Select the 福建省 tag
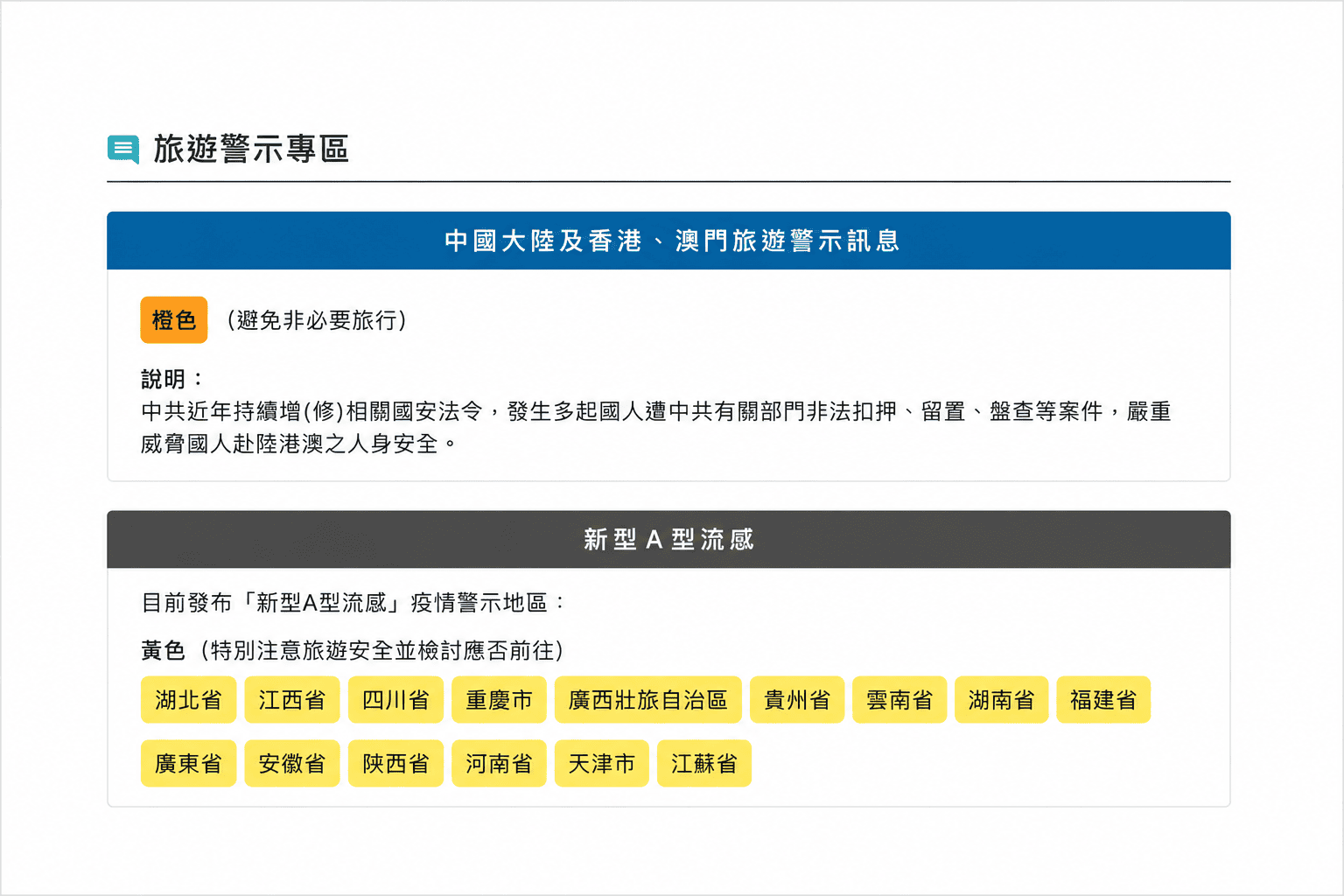This screenshot has height=896, width=1344. (1103, 700)
